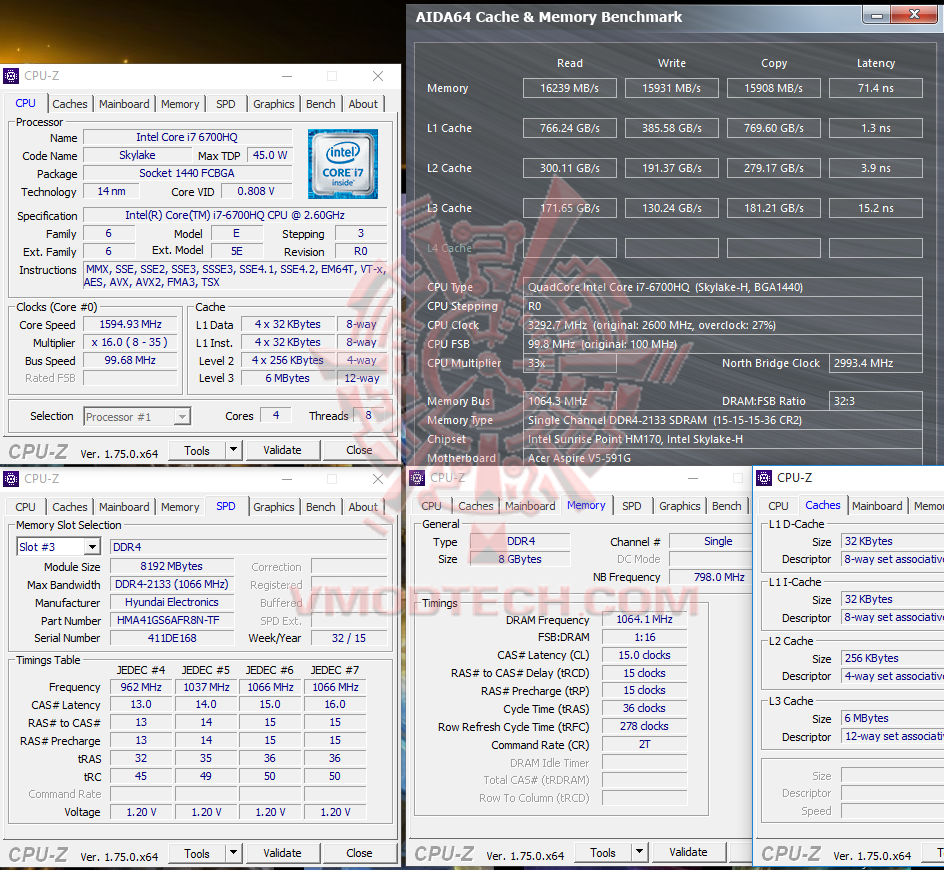Viewport: 944px width, 870px height.
Task: Click the AIDA64 L1 Cache Write value 385.58 GB/s
Action: click(672, 128)
